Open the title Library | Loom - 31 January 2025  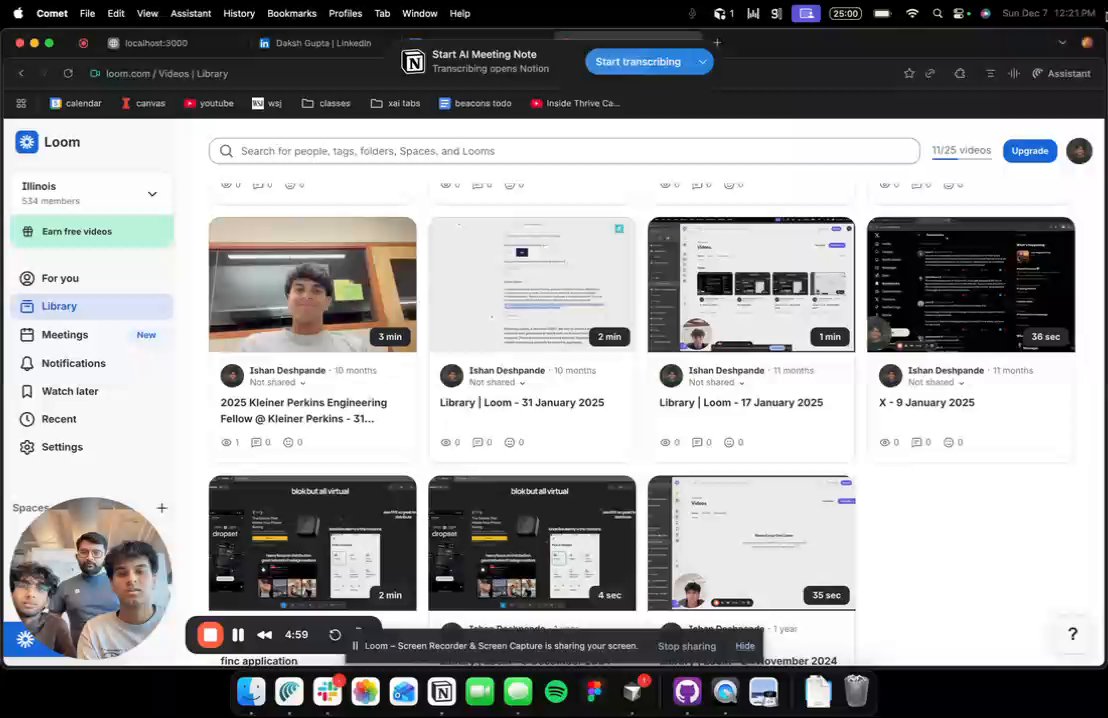point(522,402)
